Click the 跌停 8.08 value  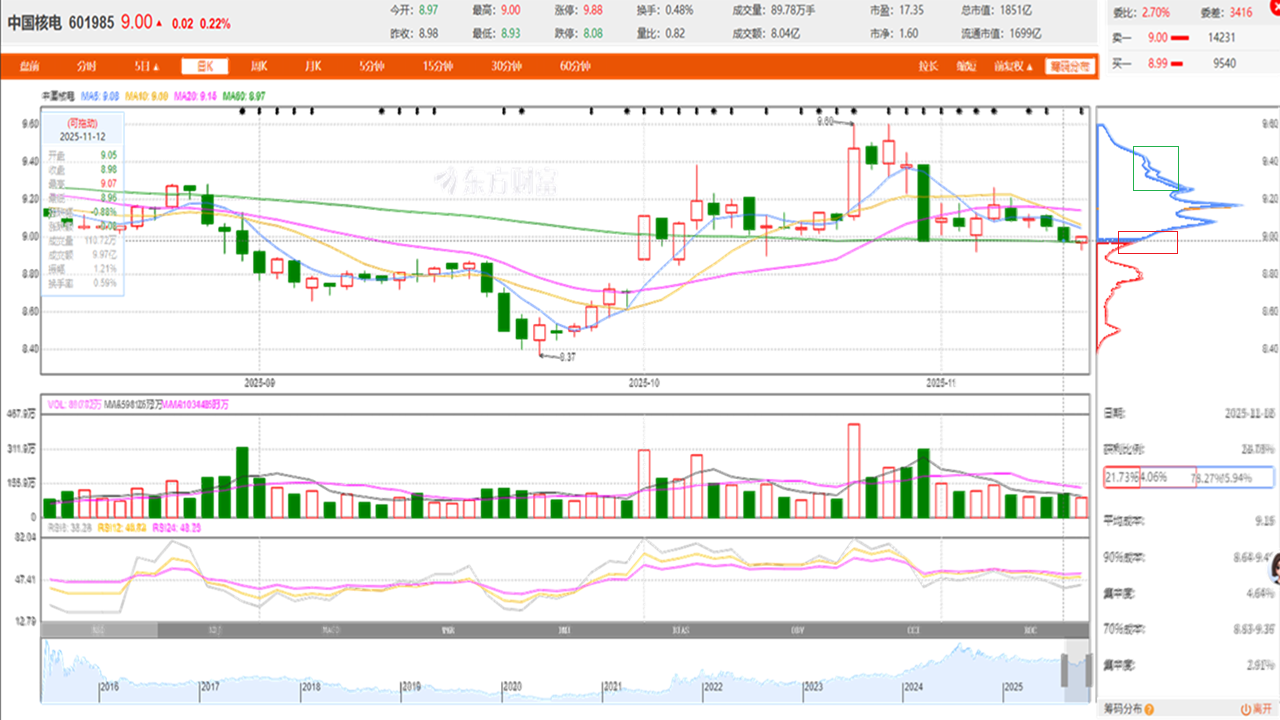point(593,33)
